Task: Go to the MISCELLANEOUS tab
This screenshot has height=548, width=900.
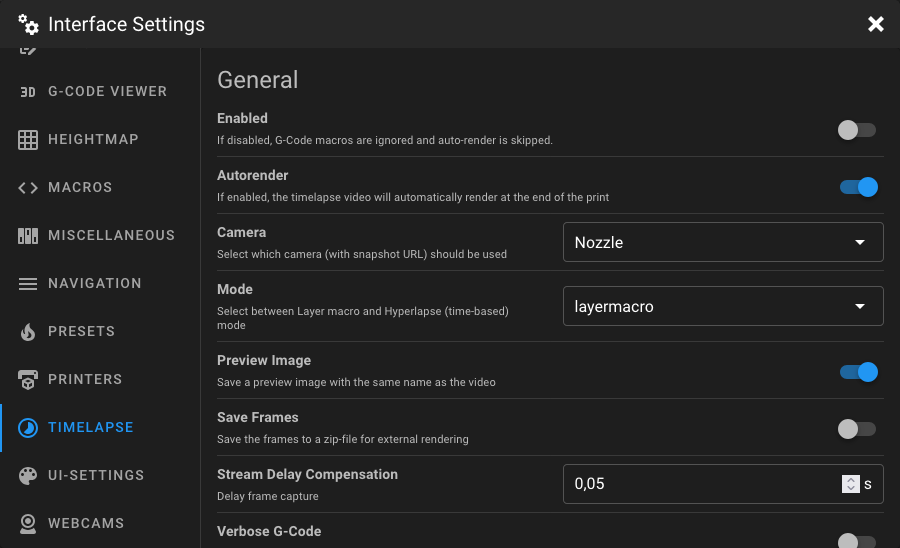Action: tap(100, 235)
